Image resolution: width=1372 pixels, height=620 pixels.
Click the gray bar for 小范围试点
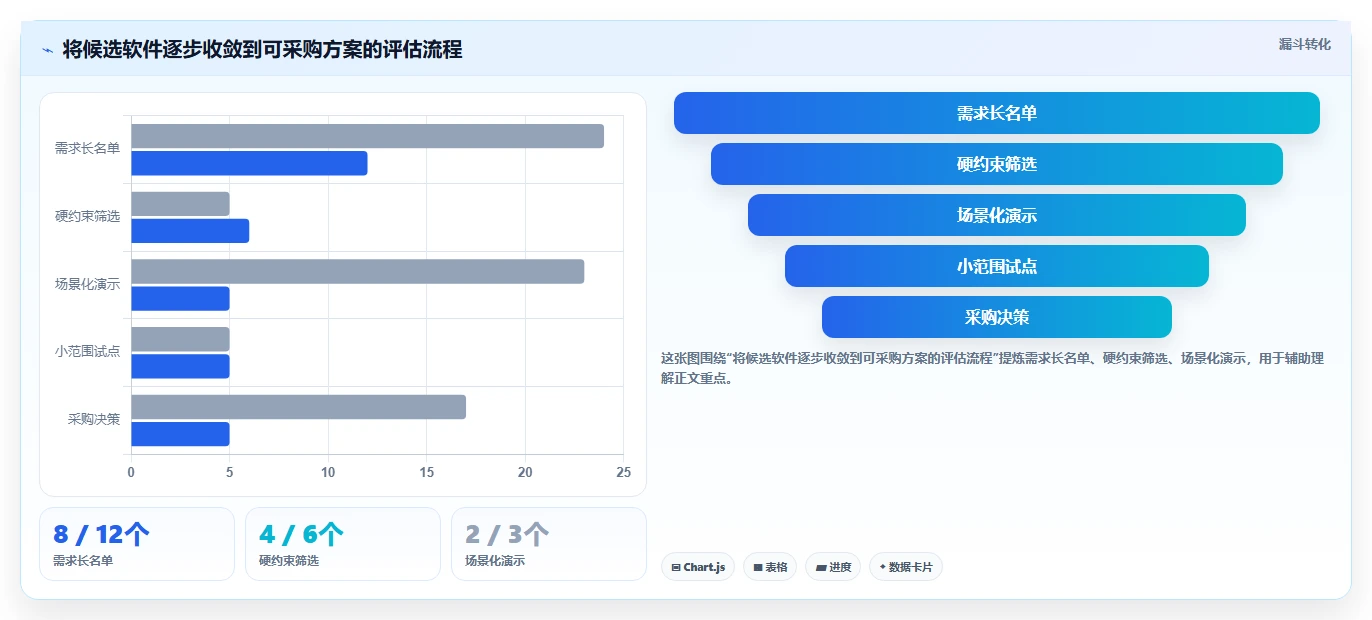[180, 339]
